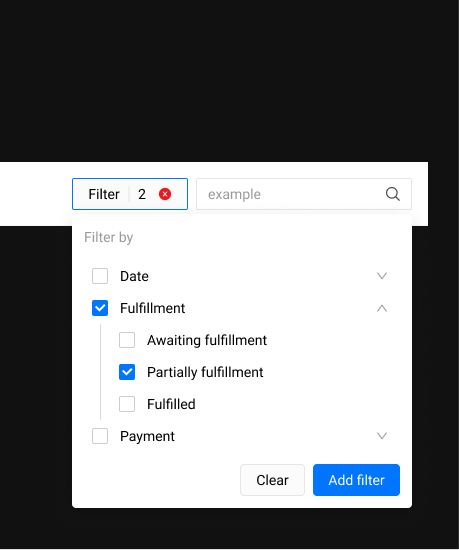
Task: Click the magnifying glass search icon
Action: 392,194
